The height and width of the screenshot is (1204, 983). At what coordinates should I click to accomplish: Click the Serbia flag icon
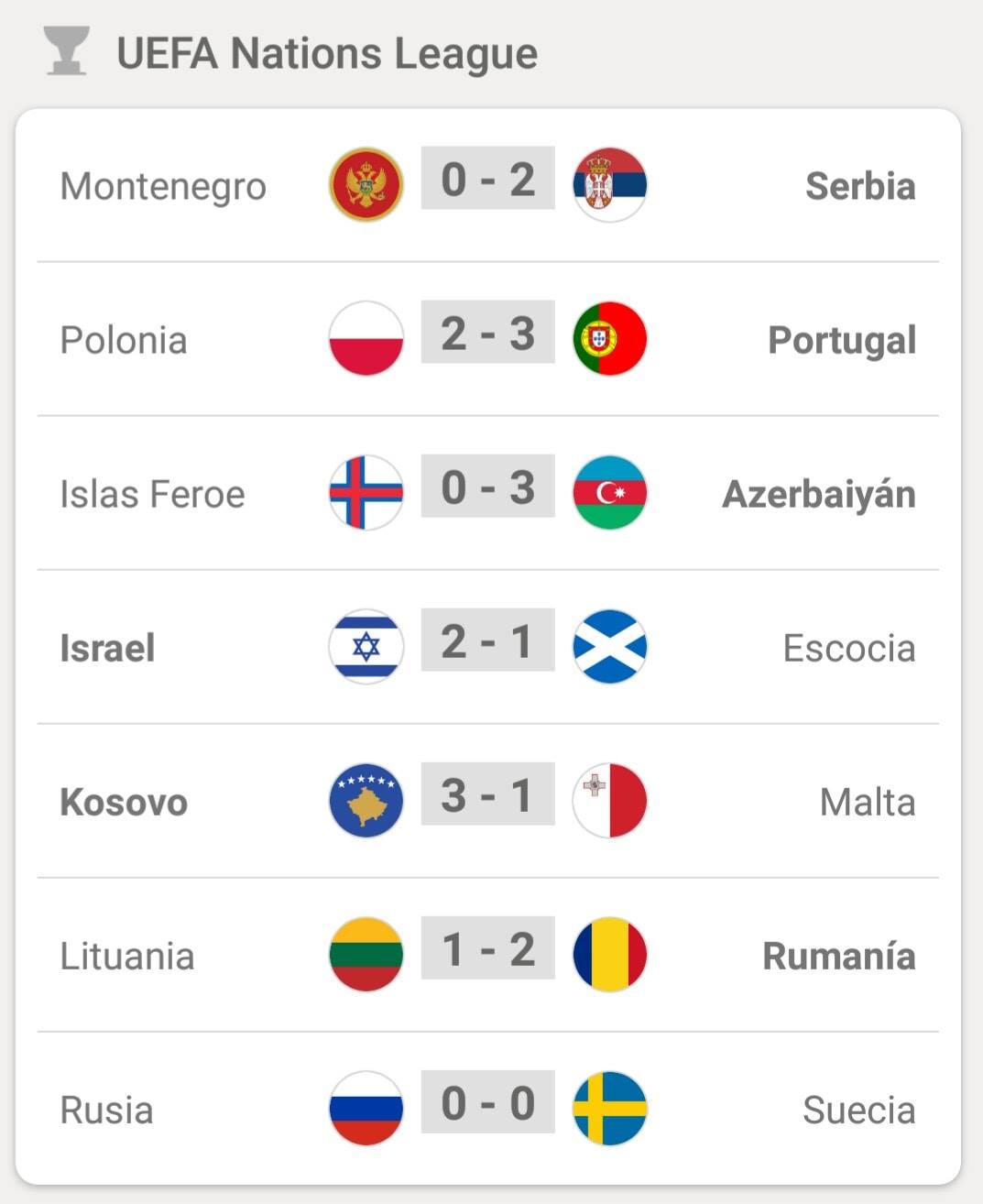[x=610, y=184]
